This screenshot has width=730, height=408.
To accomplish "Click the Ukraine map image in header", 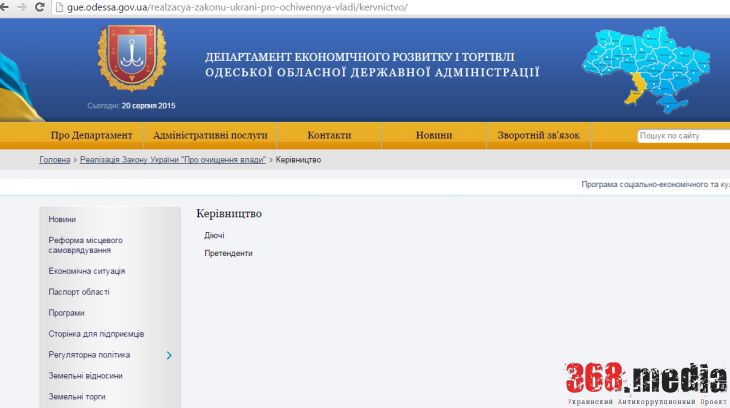I will click(654, 69).
